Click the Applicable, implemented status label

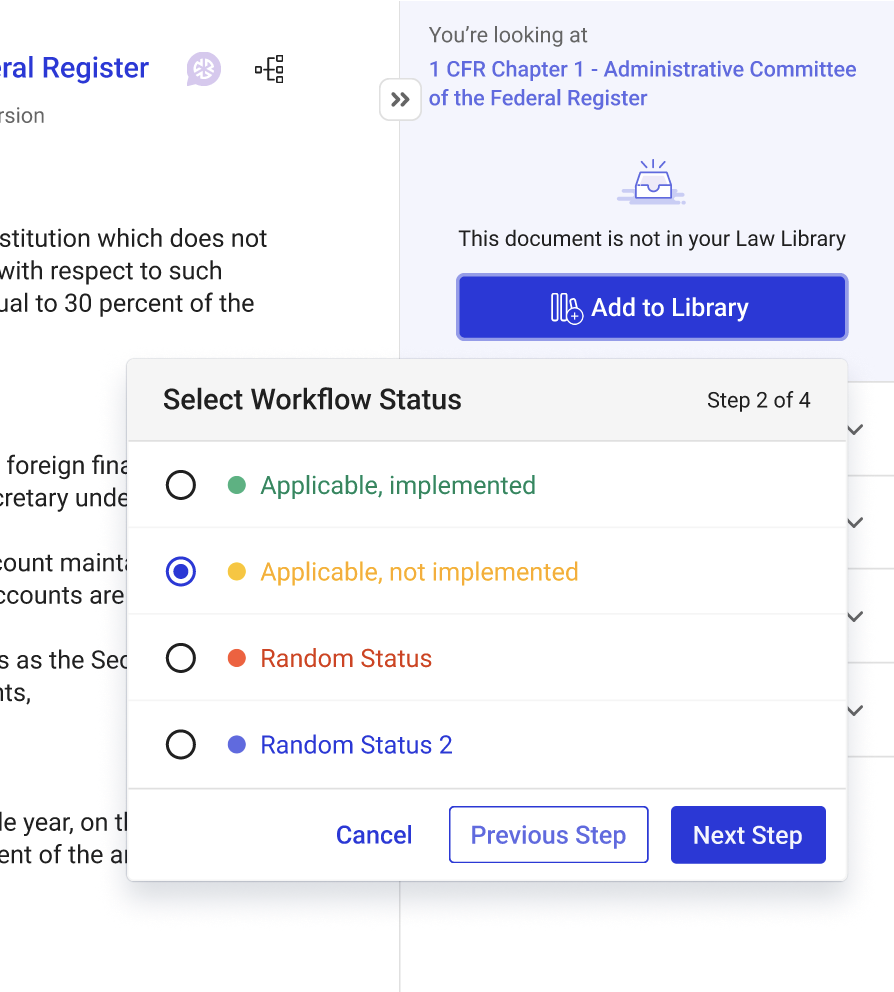point(398,486)
